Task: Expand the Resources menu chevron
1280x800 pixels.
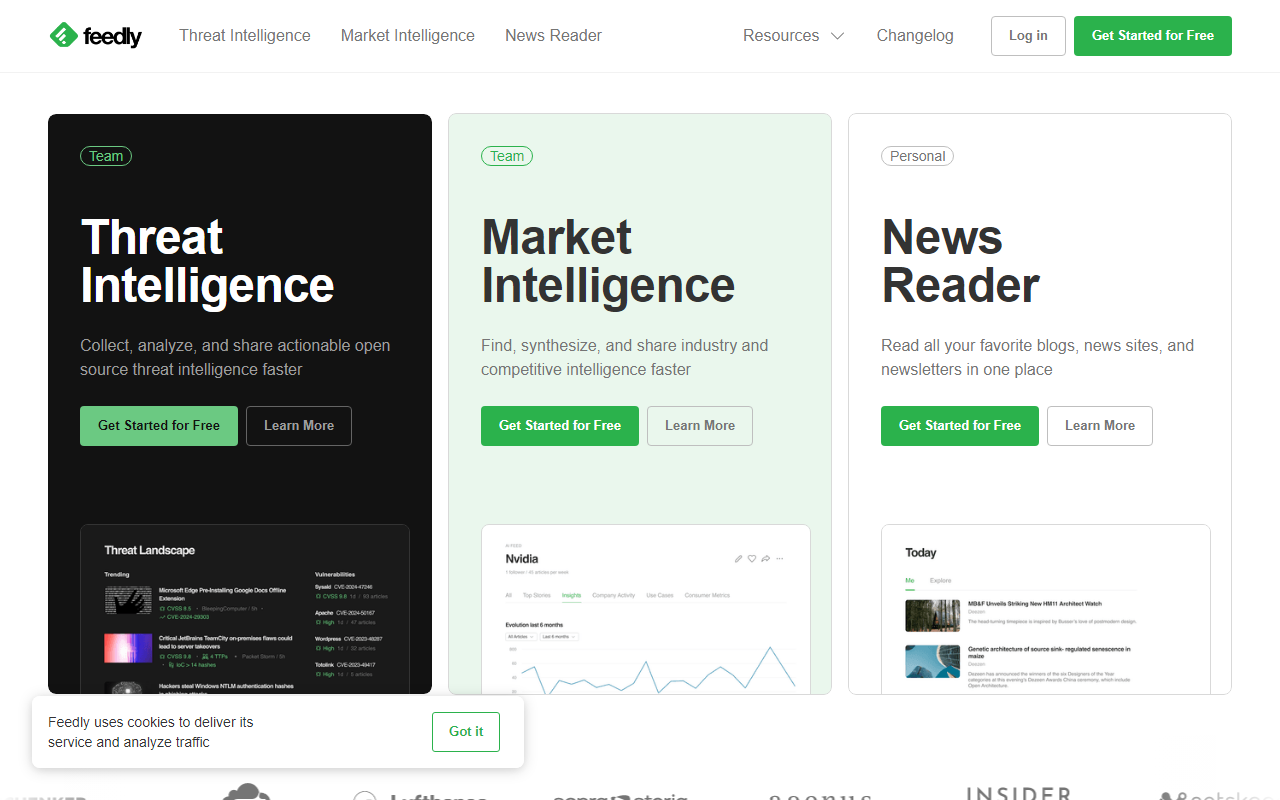Action: tap(837, 36)
